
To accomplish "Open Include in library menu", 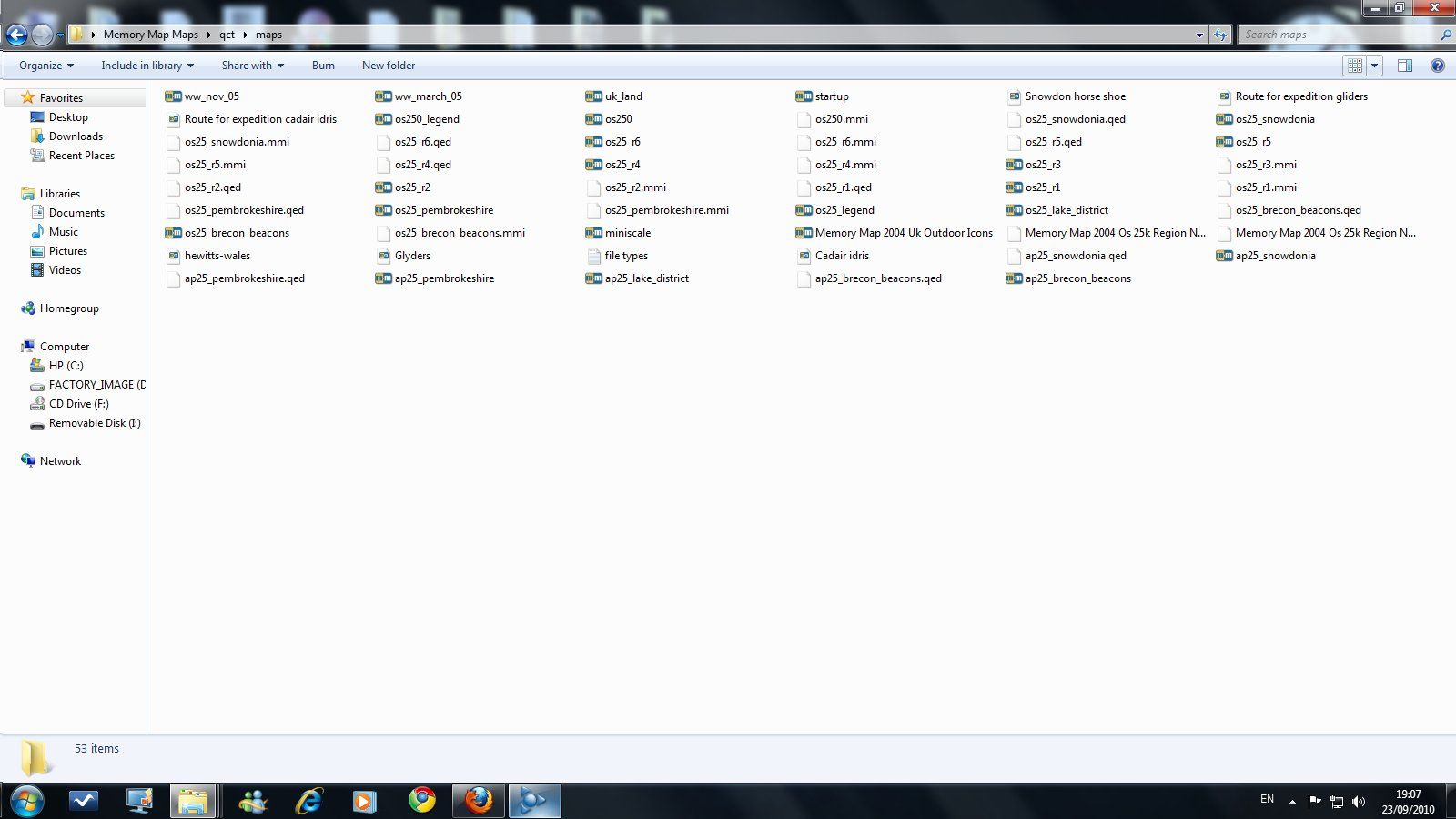I will (147, 66).
